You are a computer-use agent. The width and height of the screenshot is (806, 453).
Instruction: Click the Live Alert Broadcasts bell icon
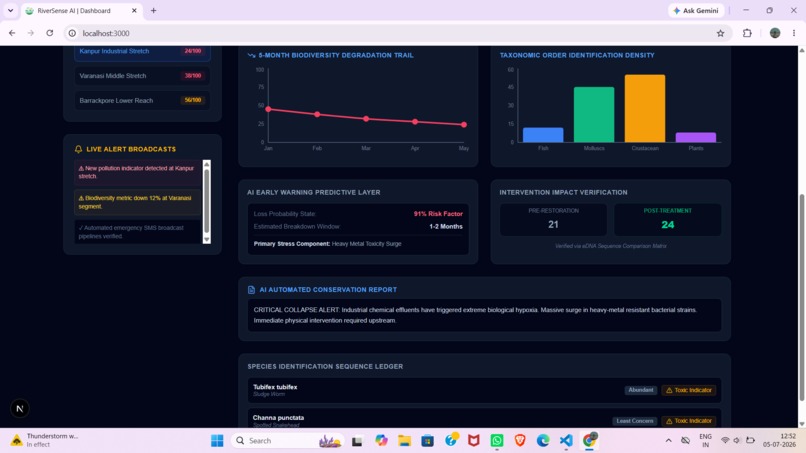click(x=79, y=149)
